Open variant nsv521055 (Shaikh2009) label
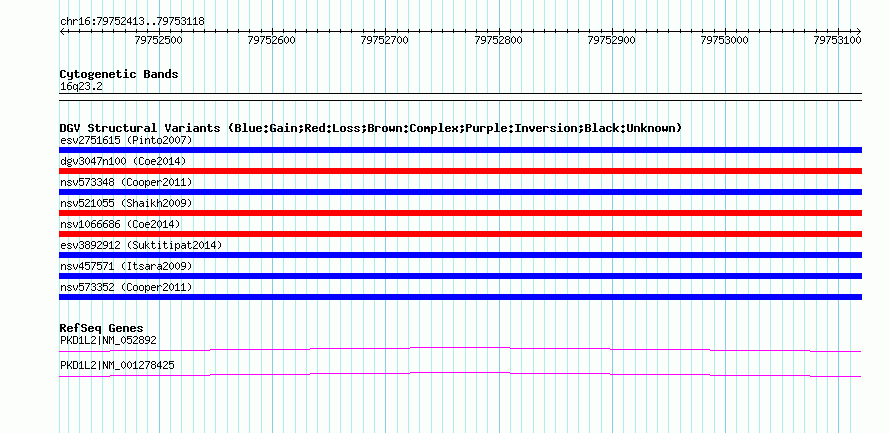 (x=126, y=203)
